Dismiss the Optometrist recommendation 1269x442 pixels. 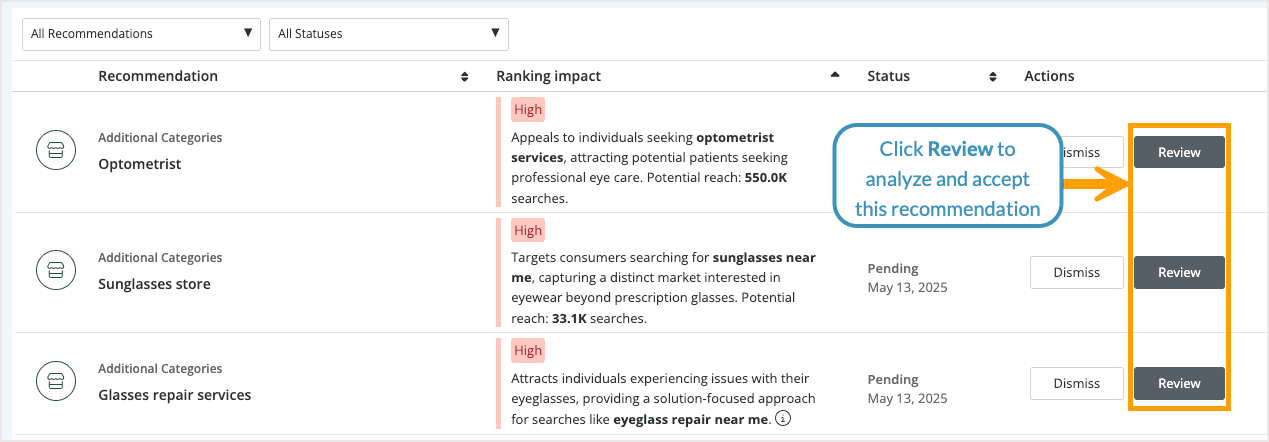point(1084,152)
